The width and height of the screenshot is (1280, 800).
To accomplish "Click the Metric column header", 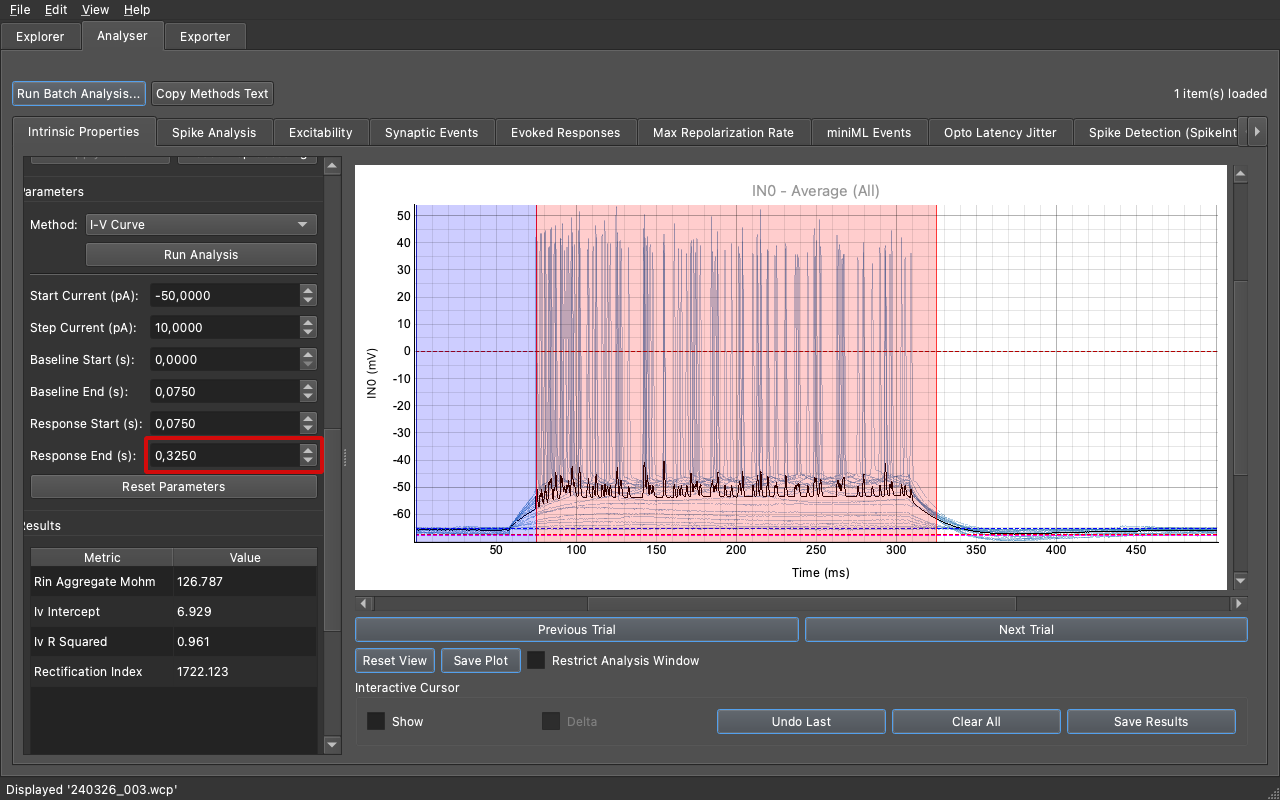I will click(x=102, y=558).
